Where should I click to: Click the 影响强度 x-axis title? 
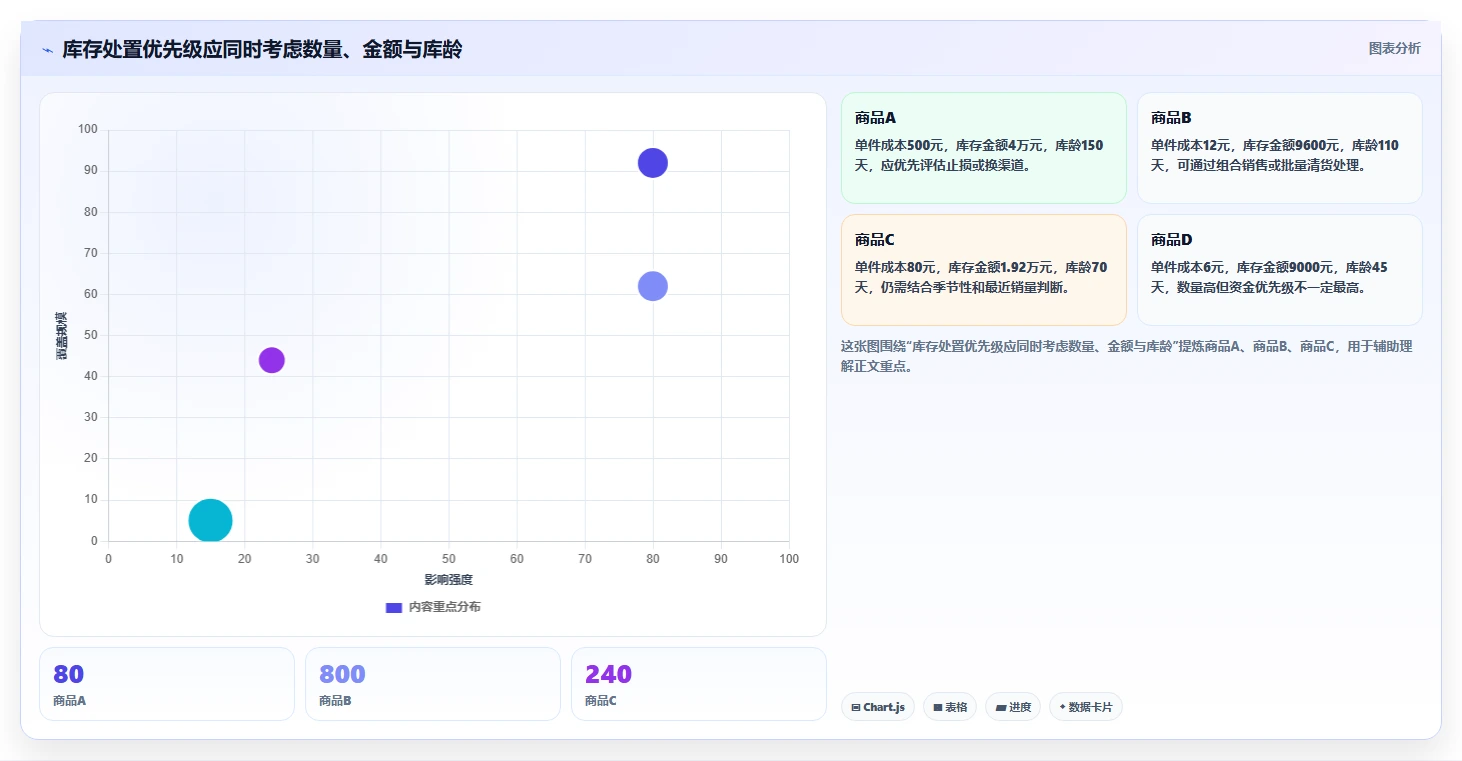click(448, 580)
